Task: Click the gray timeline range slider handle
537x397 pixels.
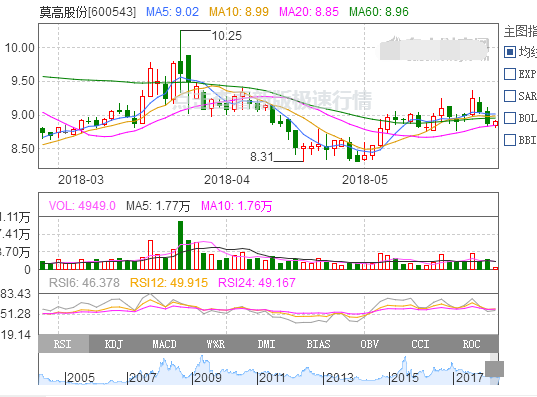Action: pos(494,369)
